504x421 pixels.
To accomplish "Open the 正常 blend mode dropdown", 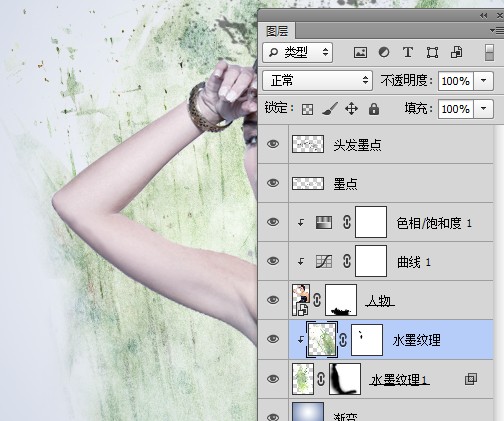I will 317,80.
